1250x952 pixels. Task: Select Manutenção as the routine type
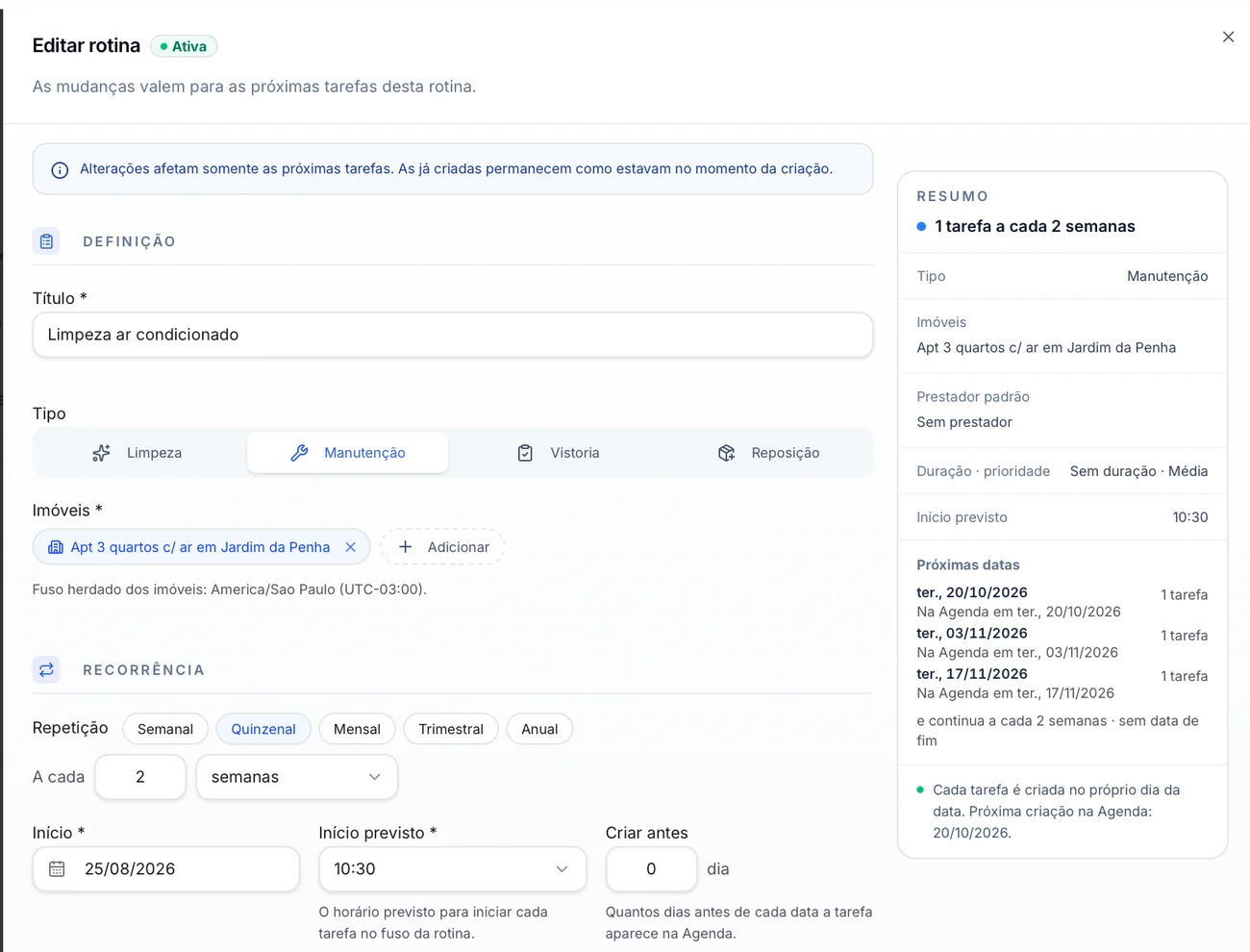click(348, 453)
